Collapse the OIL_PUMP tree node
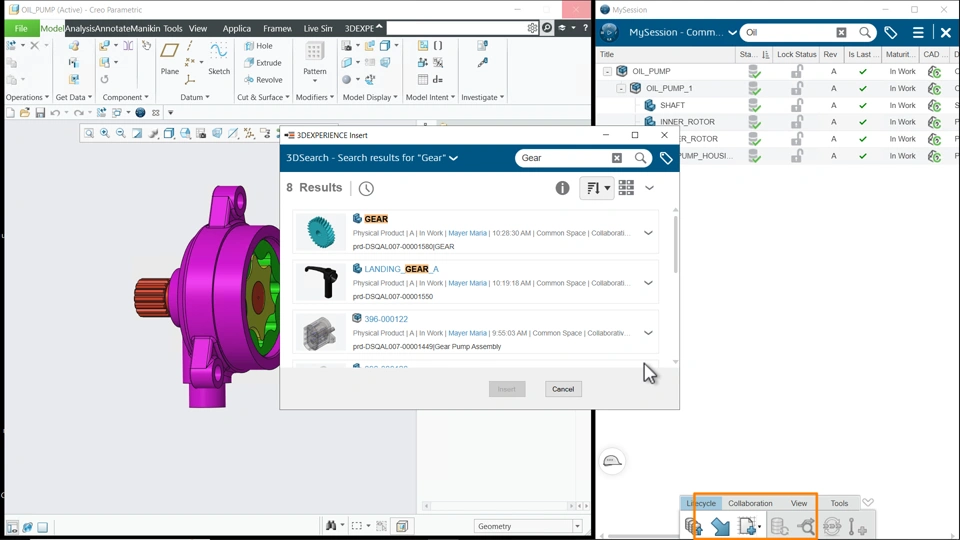This screenshot has height=540, width=960. coord(607,72)
